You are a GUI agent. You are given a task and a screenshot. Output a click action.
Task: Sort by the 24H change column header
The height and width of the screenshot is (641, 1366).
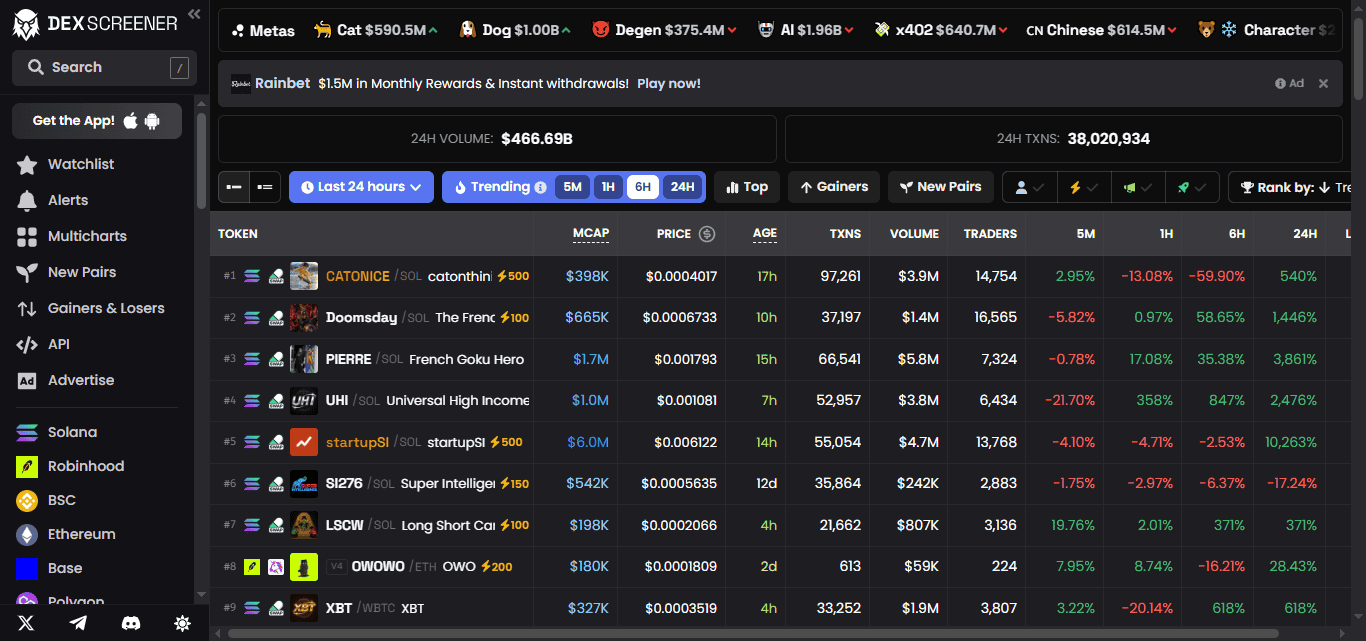coord(1305,234)
